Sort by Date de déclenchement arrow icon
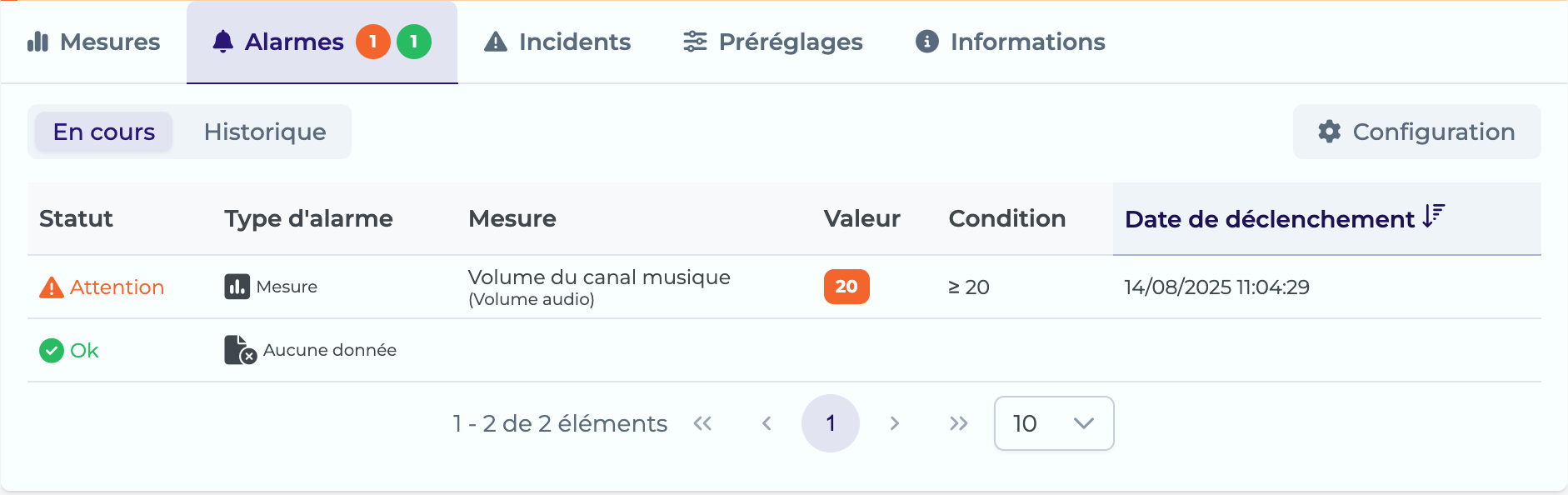 click(1434, 217)
